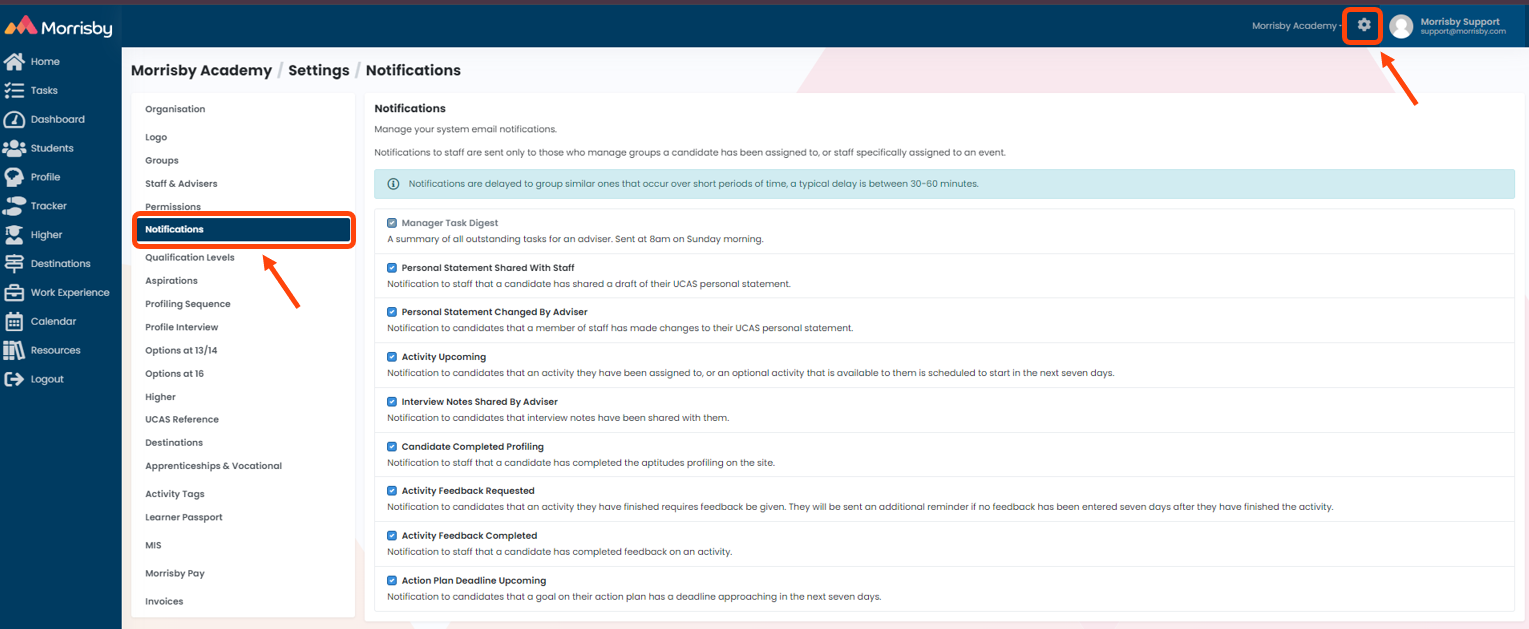Click the Work Experience briefcase icon
Viewport: 1529px width, 629px height.
(x=14, y=293)
